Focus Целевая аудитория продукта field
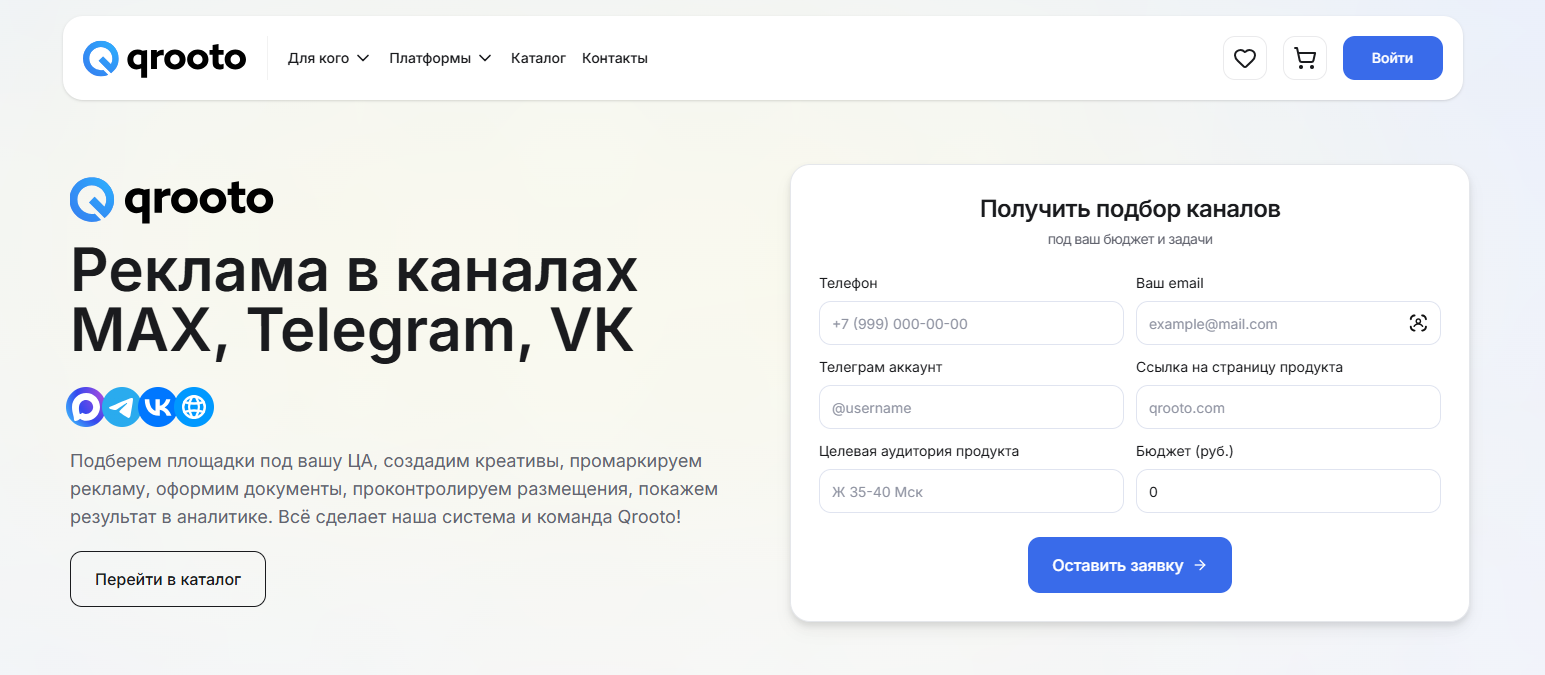 971,491
